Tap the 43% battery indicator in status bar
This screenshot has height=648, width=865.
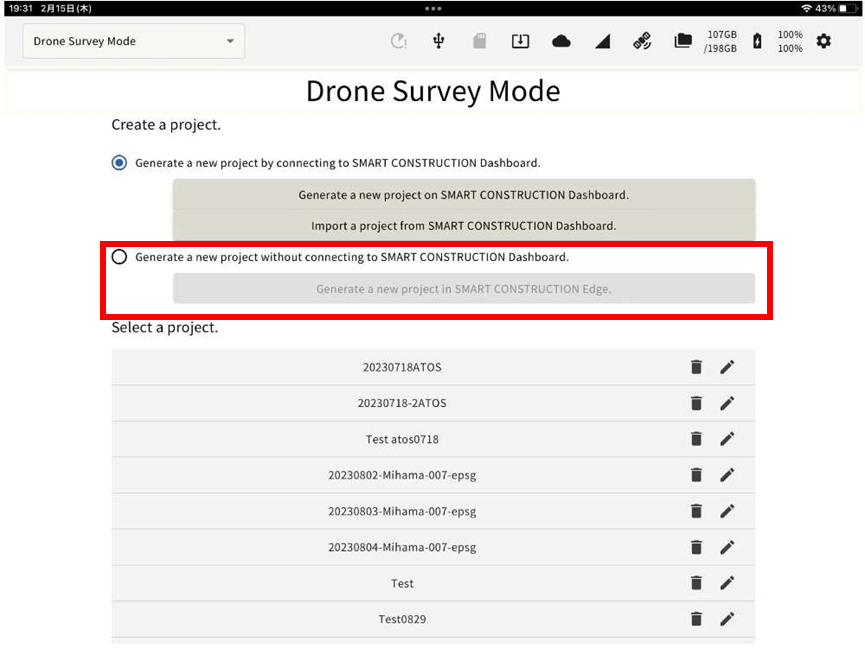point(835,8)
